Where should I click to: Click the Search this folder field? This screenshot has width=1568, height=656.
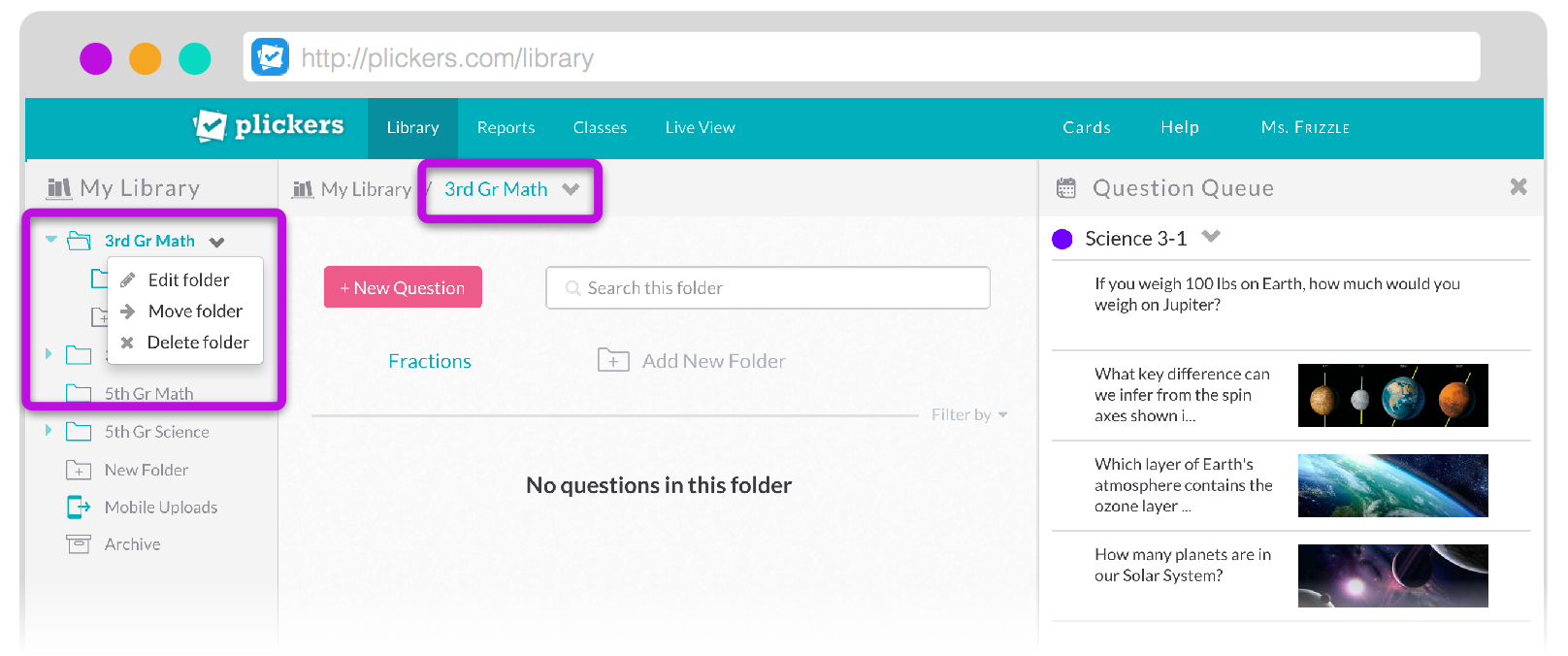tap(768, 288)
